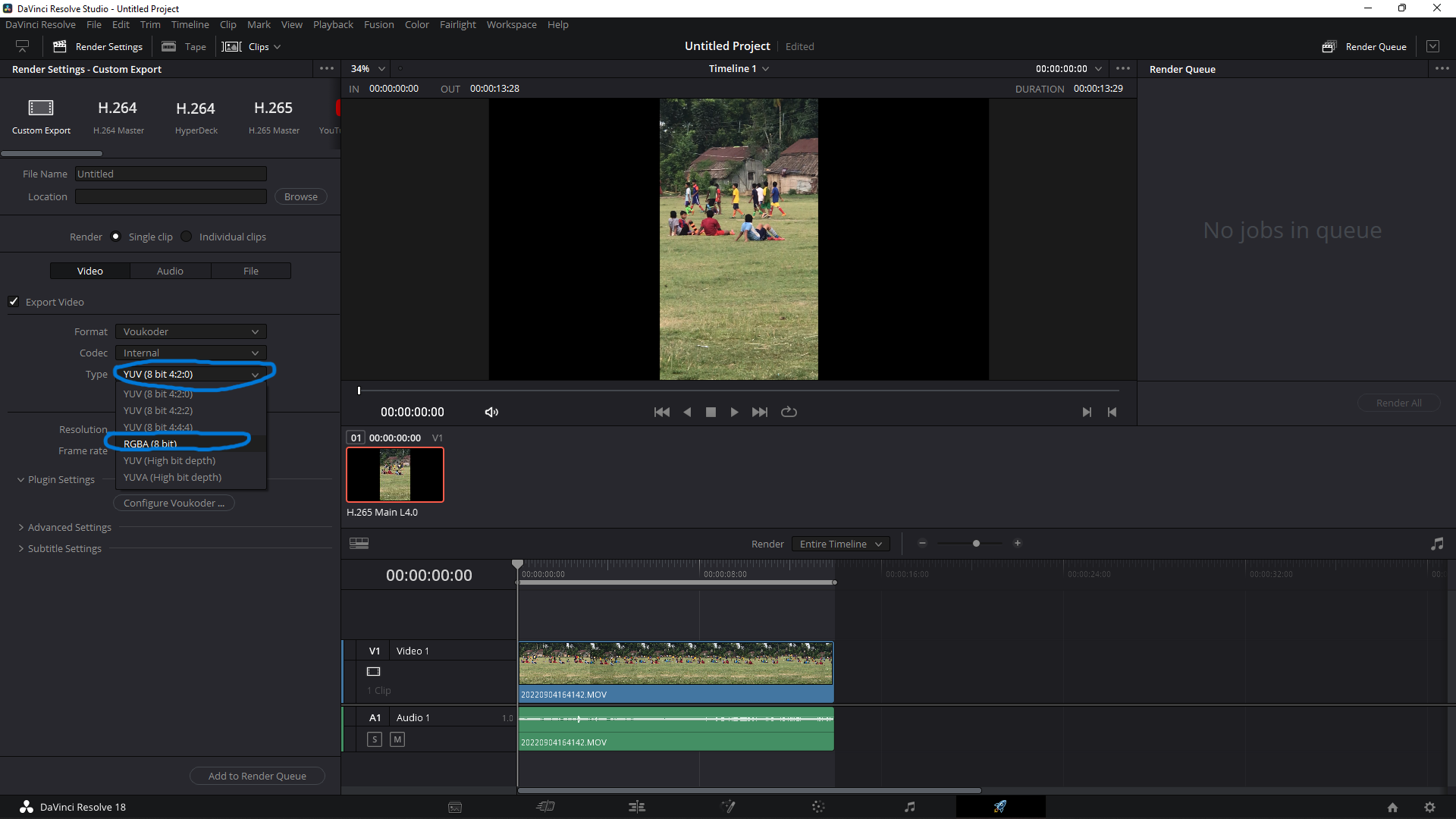The height and width of the screenshot is (819, 1456).
Task: Open the Playback menu
Action: [333, 24]
